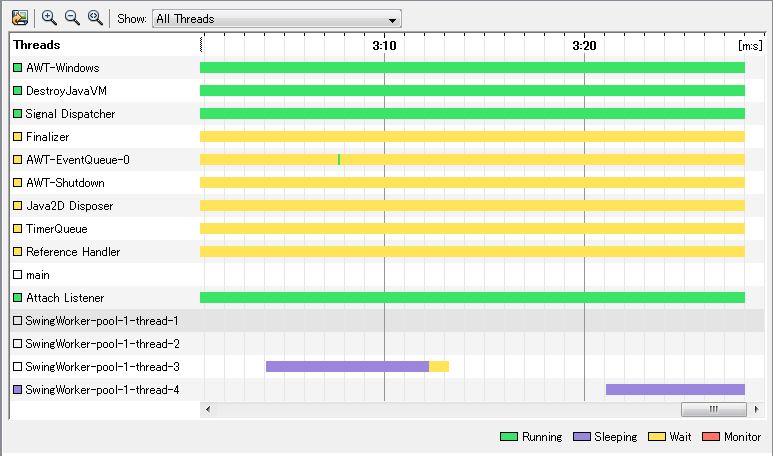Click the SwingWorker-pool-1-thread-4 state icon
This screenshot has width=775, height=456.
(x=17, y=390)
